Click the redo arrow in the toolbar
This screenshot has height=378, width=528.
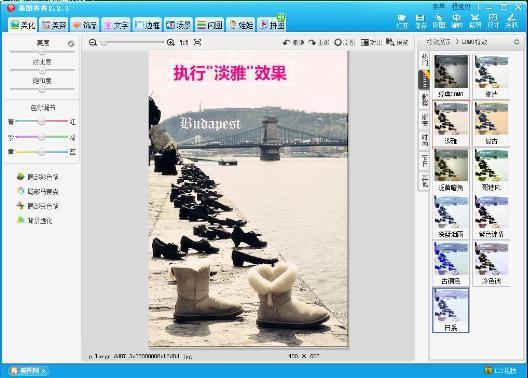pos(312,42)
